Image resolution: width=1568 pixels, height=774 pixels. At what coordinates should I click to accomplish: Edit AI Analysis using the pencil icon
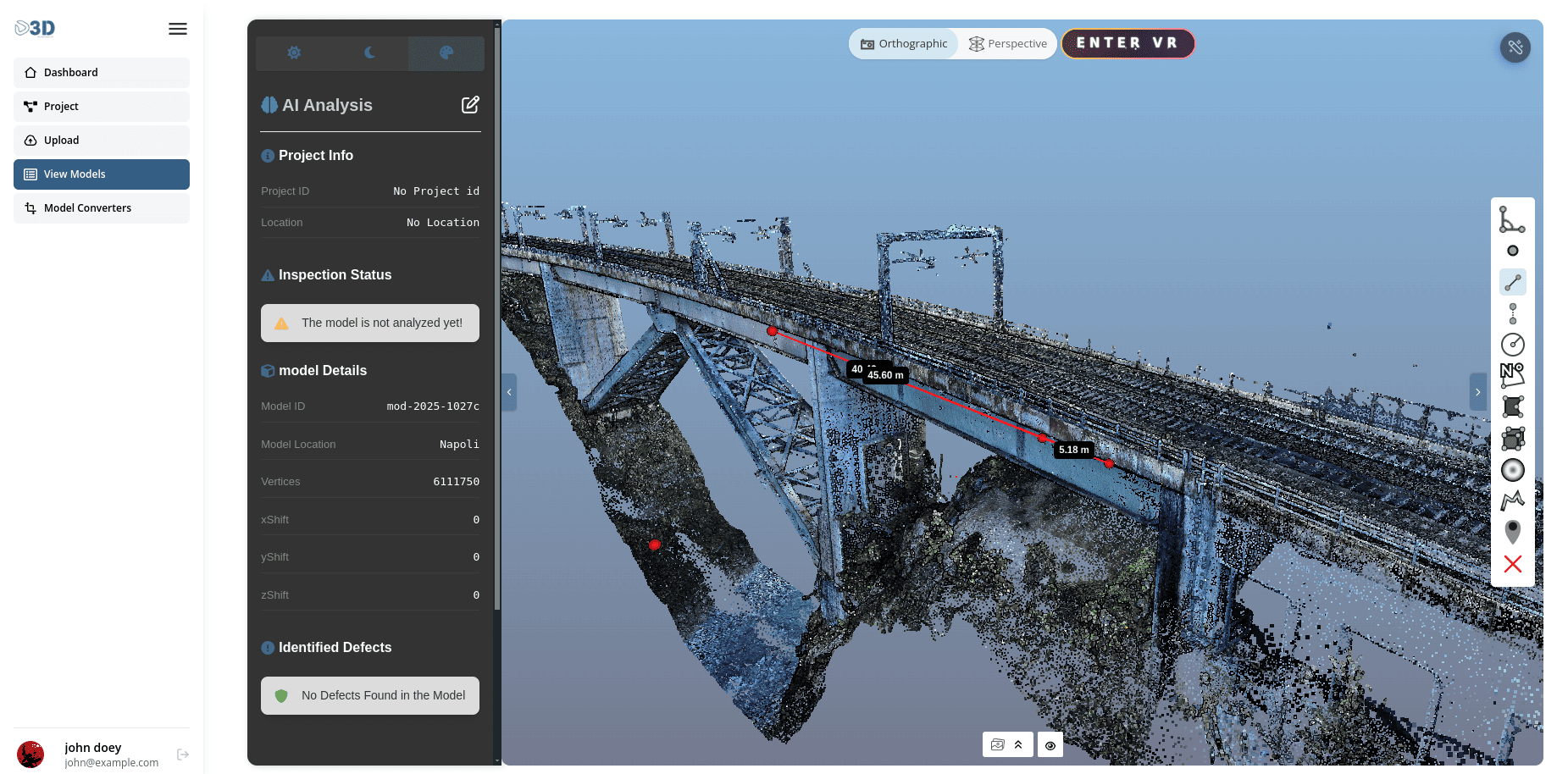[471, 104]
